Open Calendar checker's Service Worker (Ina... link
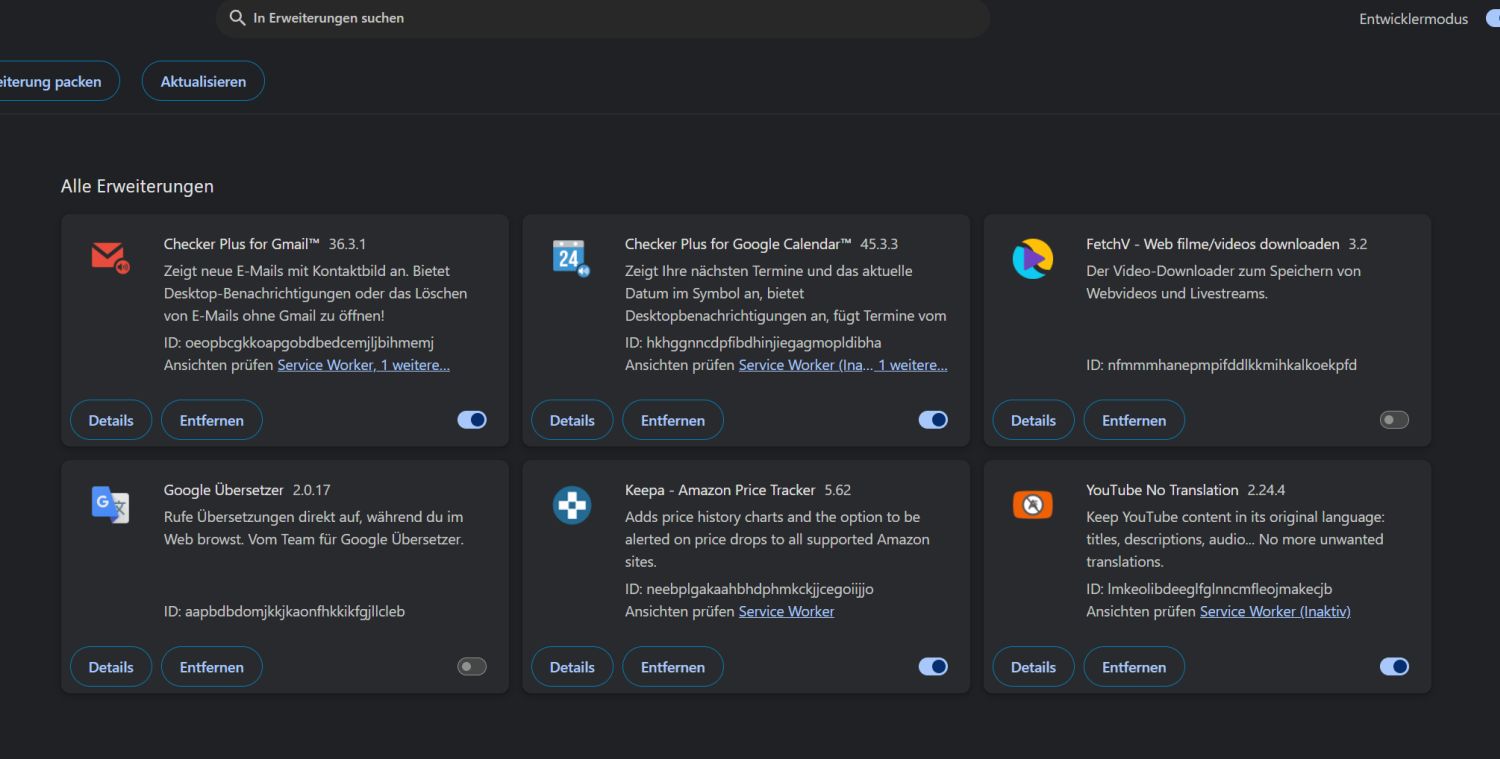Viewport: 1500px width, 759px height. (804, 365)
